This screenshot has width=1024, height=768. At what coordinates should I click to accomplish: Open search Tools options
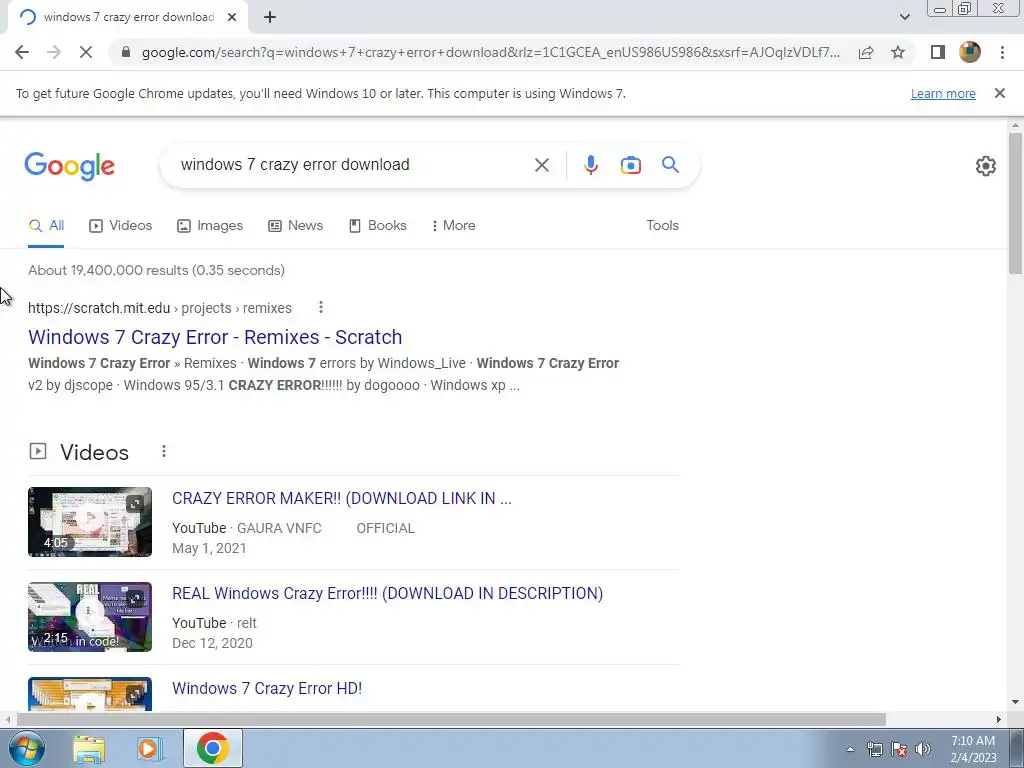662,225
